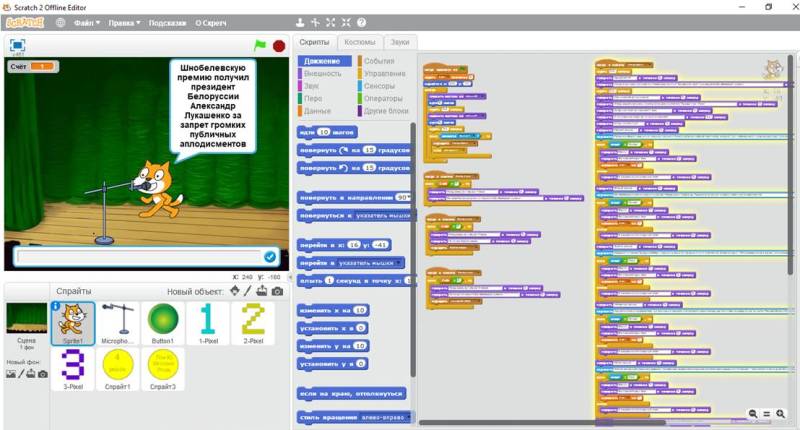
Task: Switch to the Костюмы tab
Action: pos(359,42)
